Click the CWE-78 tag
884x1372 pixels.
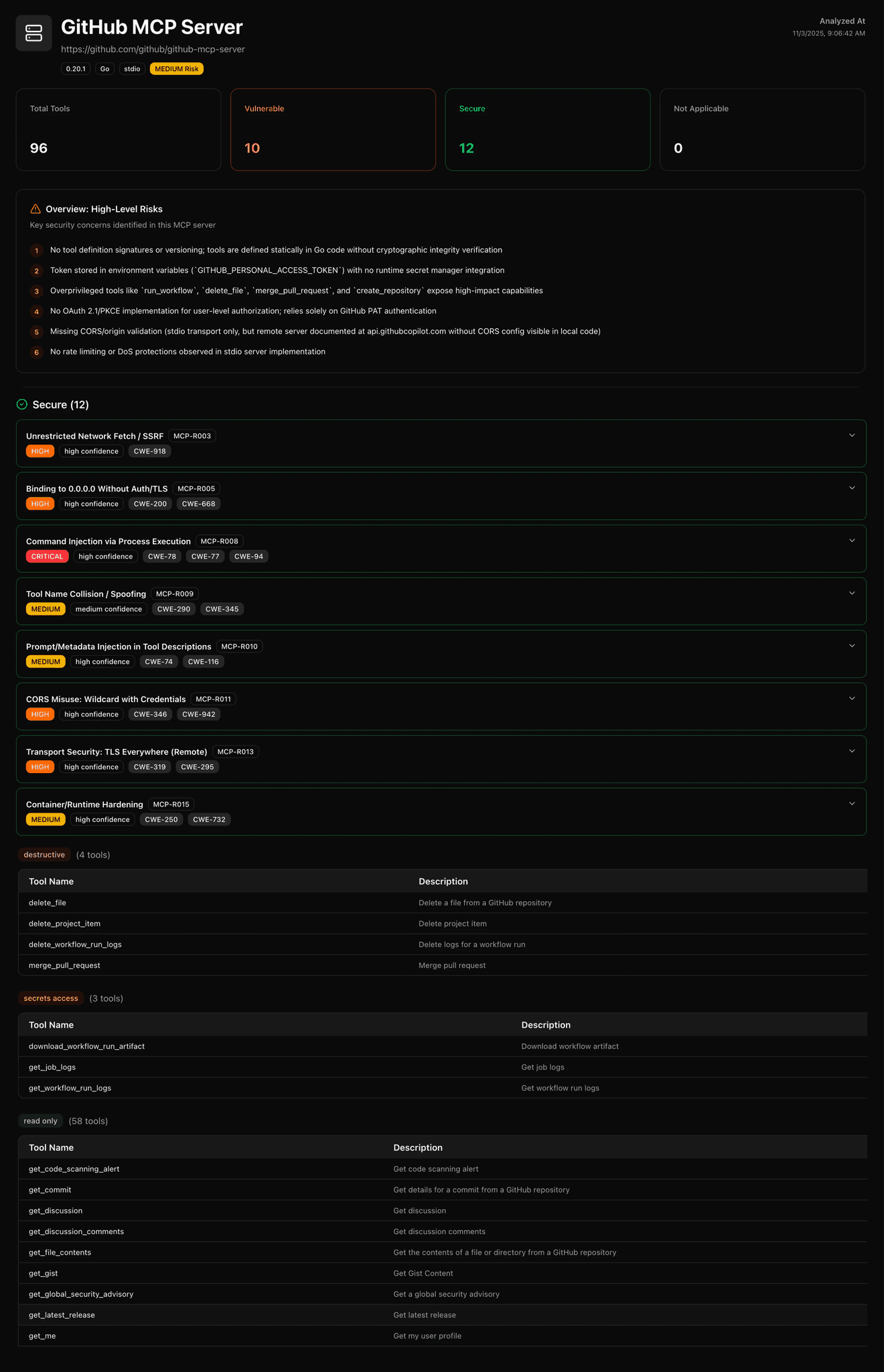pos(162,556)
